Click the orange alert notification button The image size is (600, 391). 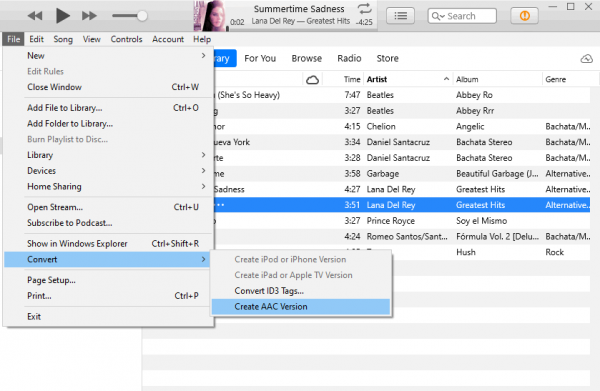(x=524, y=16)
